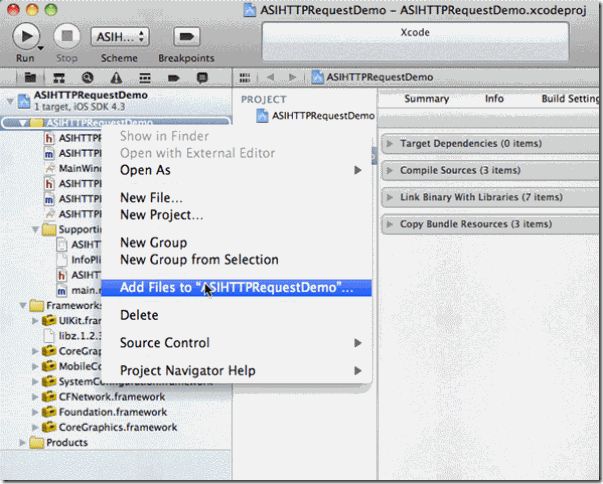Open the Symbol navigator icon
Viewport: 603px width, 484px height.
[59, 77]
